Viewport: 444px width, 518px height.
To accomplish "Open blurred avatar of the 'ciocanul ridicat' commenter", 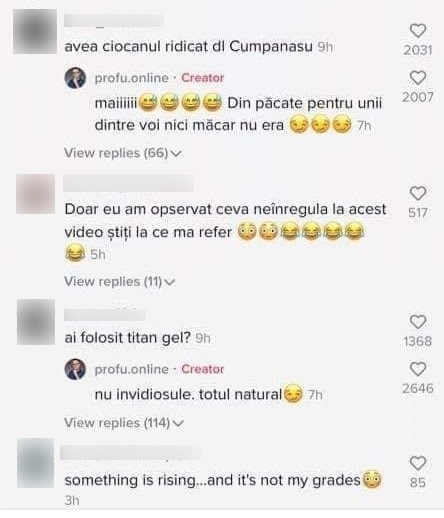I will point(35,31).
